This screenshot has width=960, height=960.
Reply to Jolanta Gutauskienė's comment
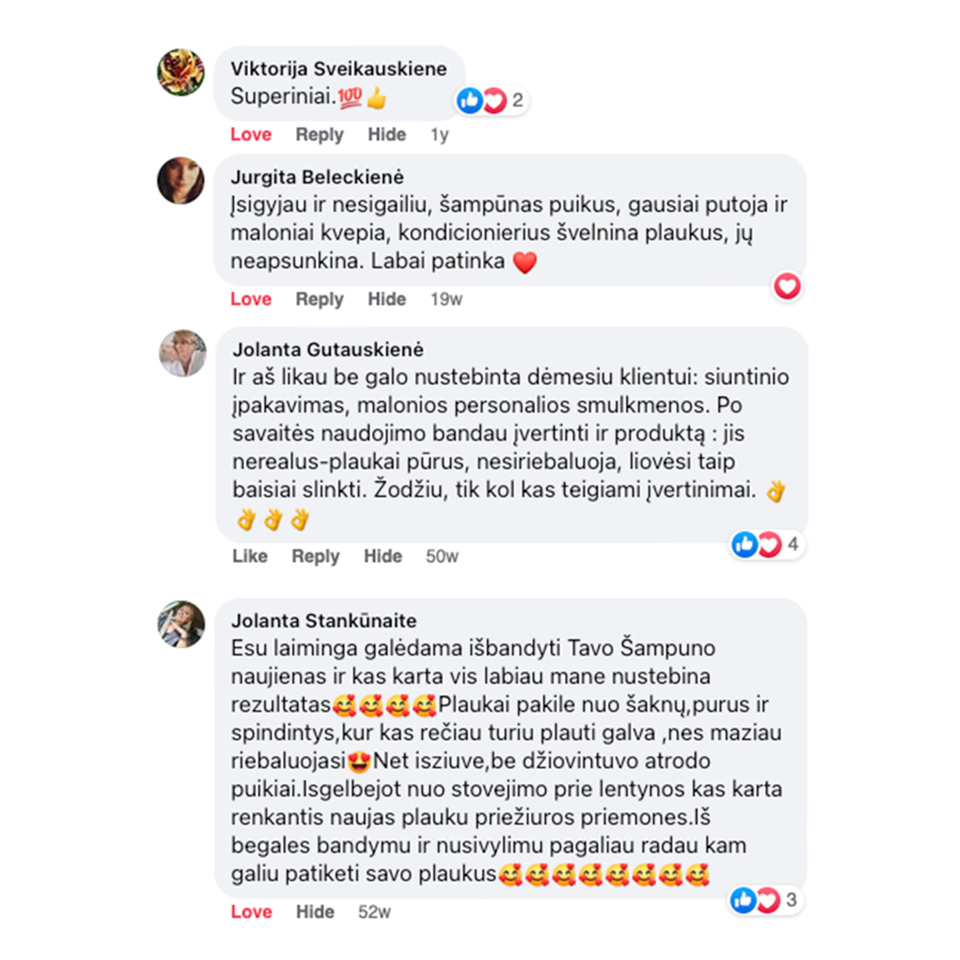pyautogui.click(x=315, y=557)
